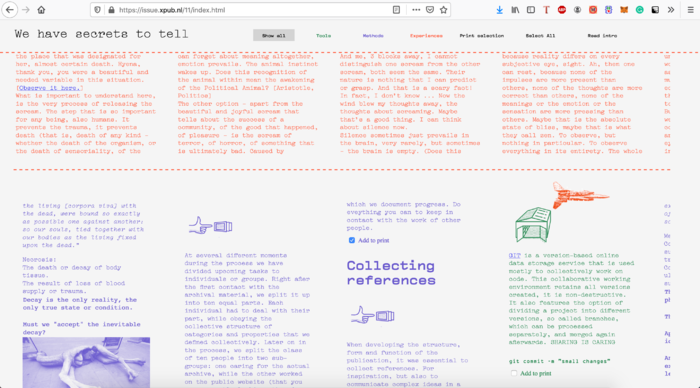Open the MetaMask fox extension icon
The image size is (700, 388).
[x=624, y=10]
